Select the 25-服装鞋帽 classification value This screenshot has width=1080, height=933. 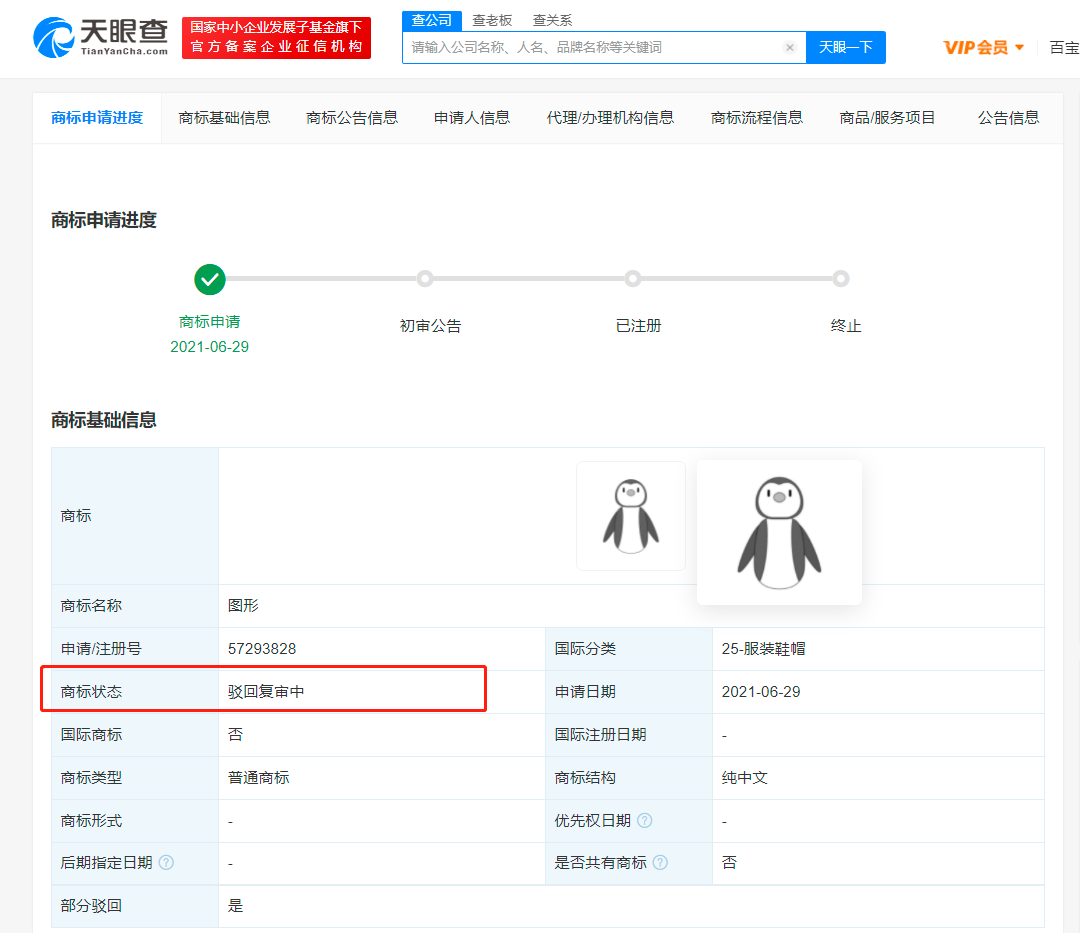point(763,649)
